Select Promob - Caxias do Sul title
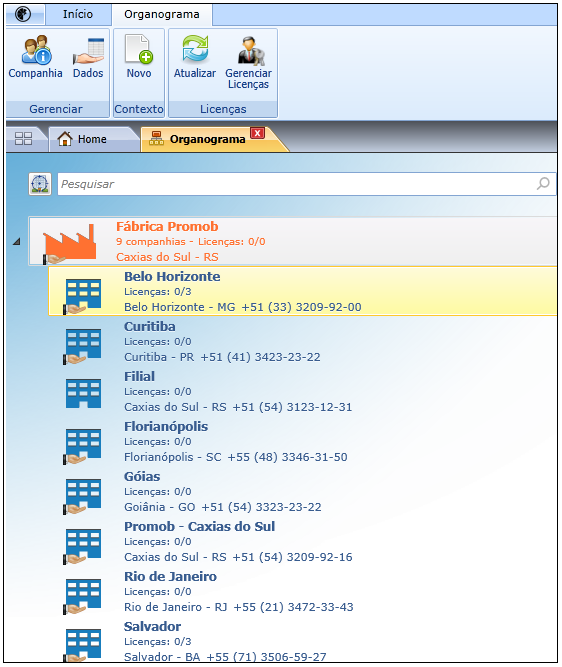 (200, 526)
